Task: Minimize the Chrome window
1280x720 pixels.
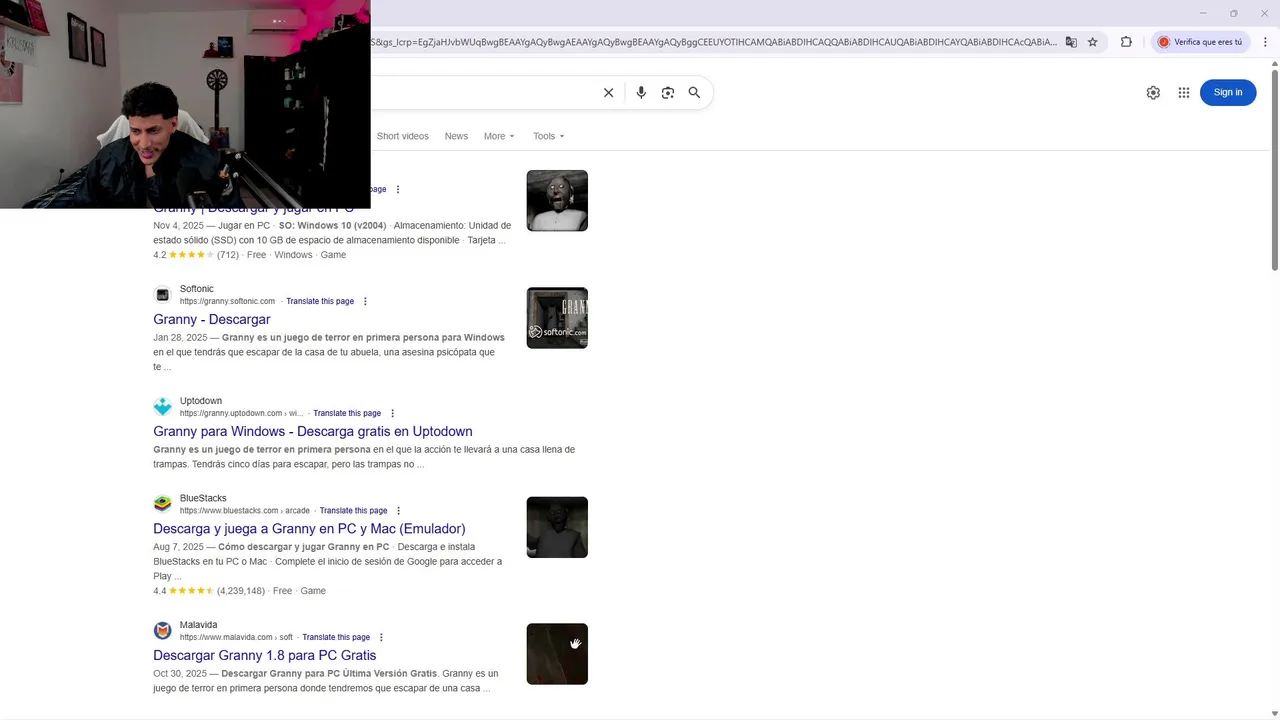Action: click(1203, 13)
